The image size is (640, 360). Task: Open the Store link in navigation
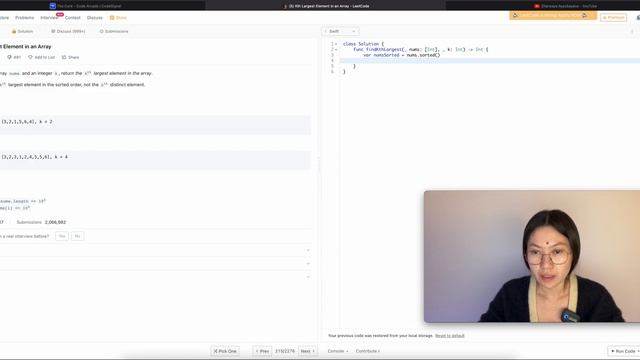[118, 18]
